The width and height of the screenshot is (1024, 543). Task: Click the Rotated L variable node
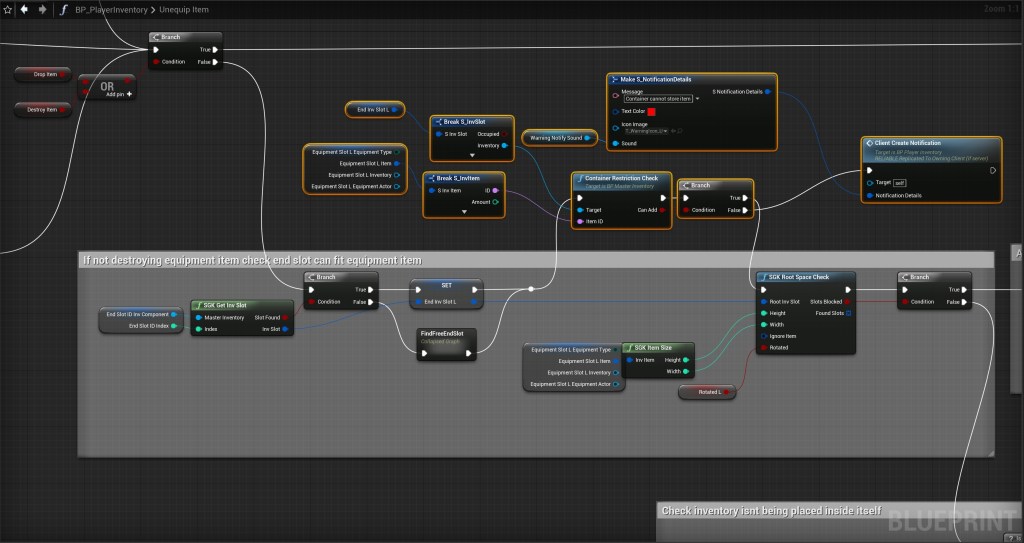tap(706, 392)
